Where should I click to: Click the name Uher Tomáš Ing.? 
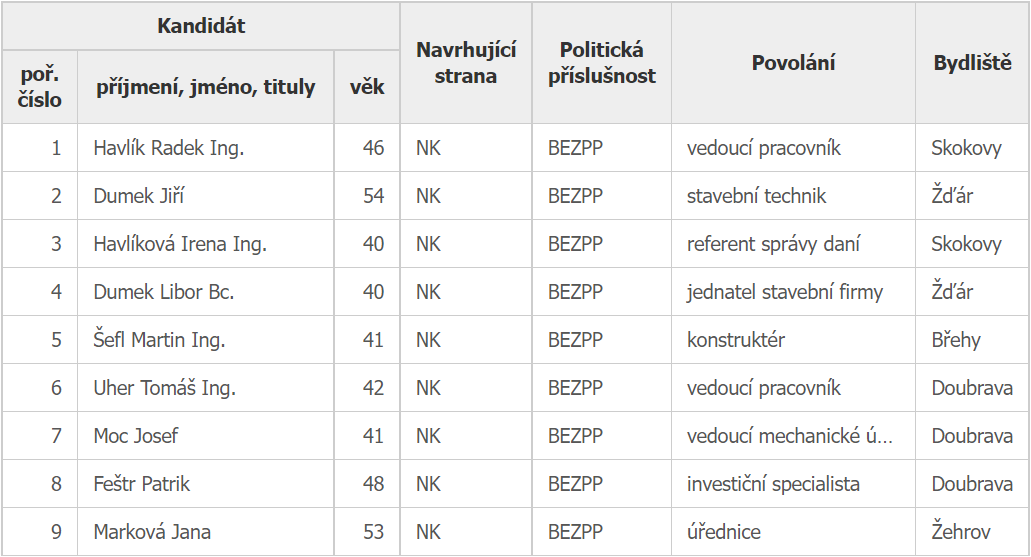coord(165,388)
